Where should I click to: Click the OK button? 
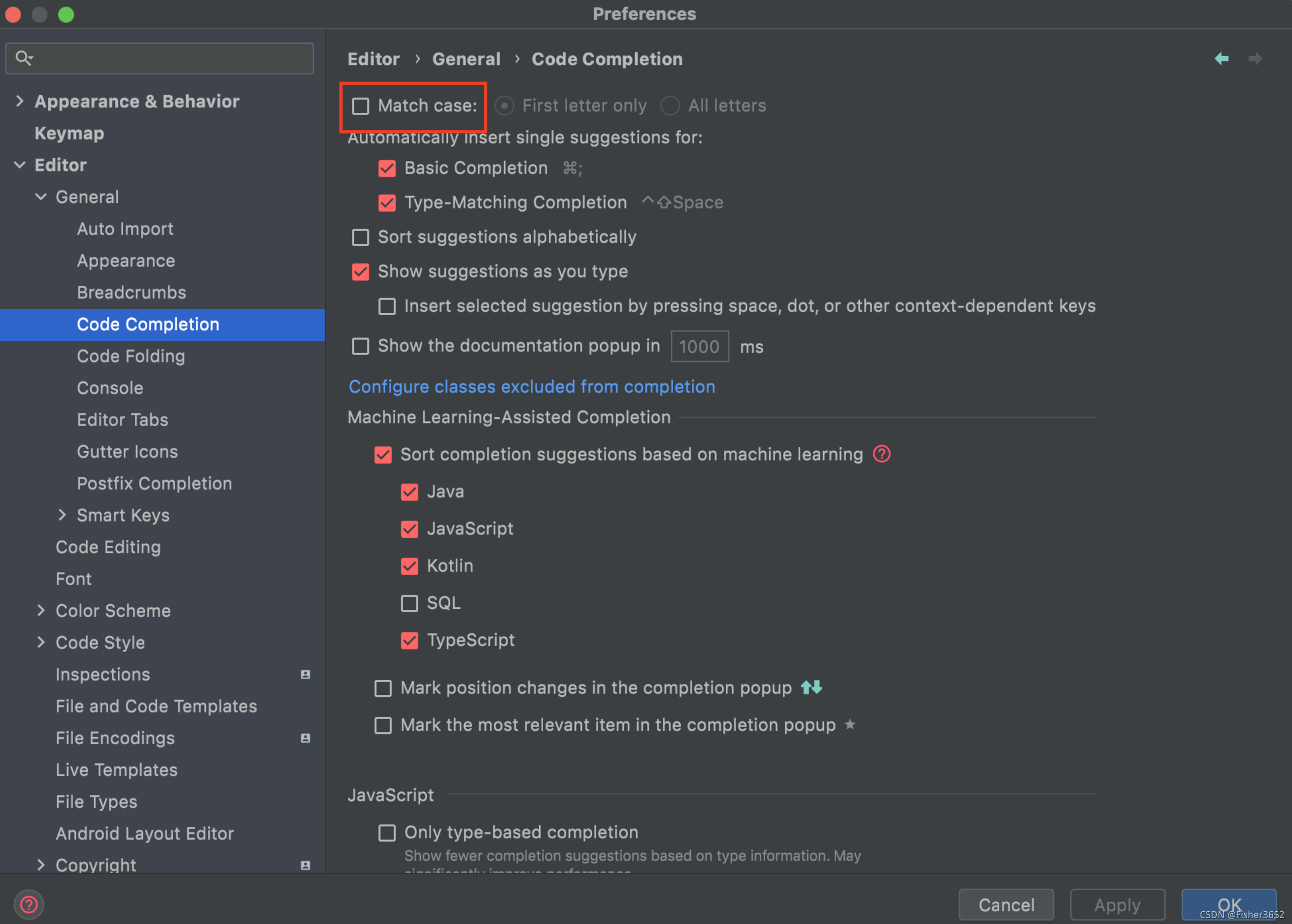click(x=1229, y=905)
